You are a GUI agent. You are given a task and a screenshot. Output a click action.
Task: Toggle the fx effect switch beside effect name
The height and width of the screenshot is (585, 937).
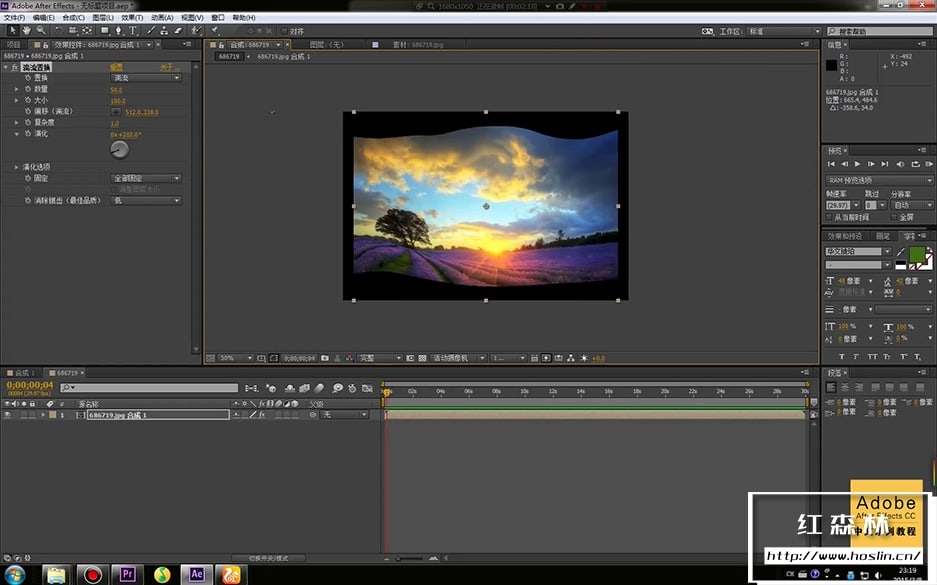tap(14, 68)
